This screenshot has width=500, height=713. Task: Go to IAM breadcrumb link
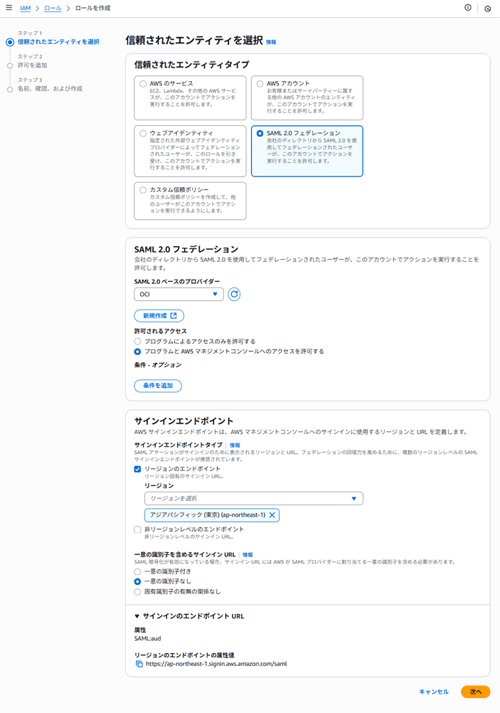pos(25,8)
